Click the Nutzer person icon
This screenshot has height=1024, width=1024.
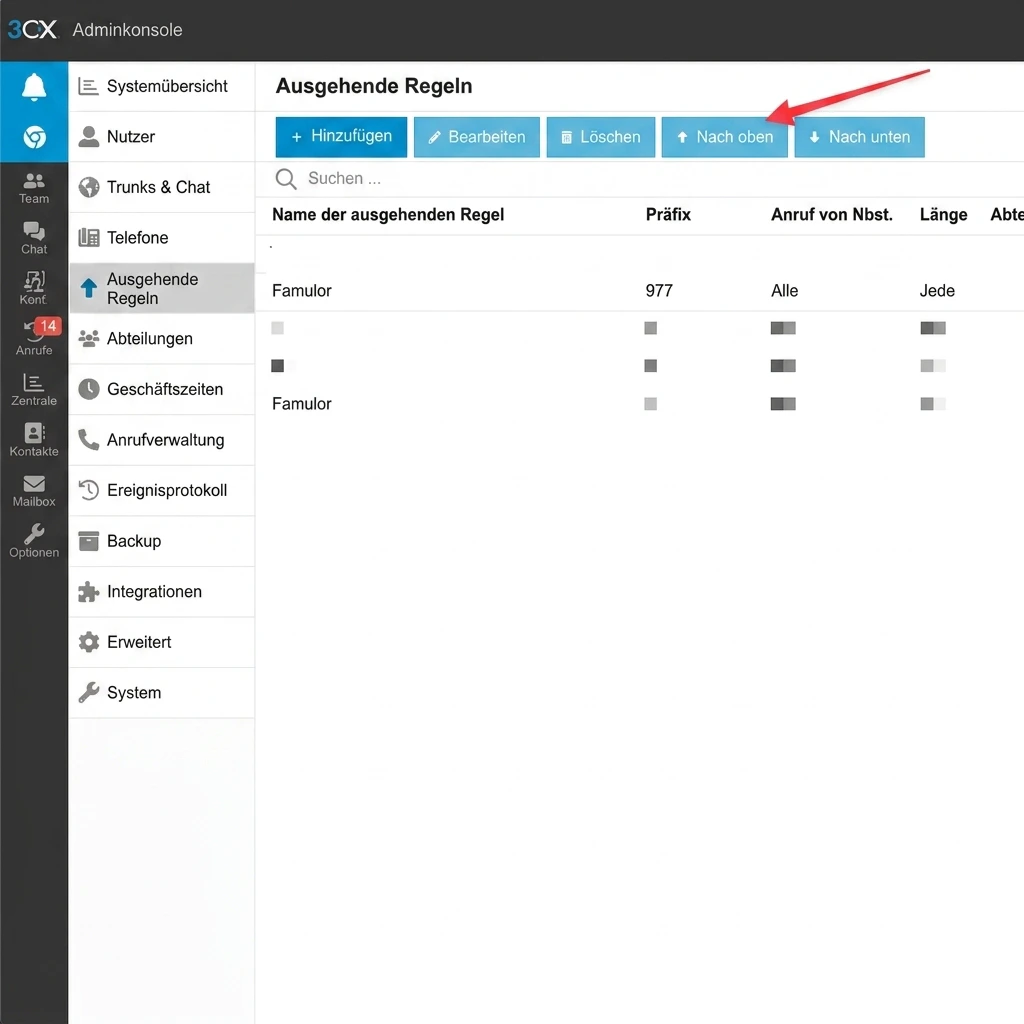coord(88,136)
